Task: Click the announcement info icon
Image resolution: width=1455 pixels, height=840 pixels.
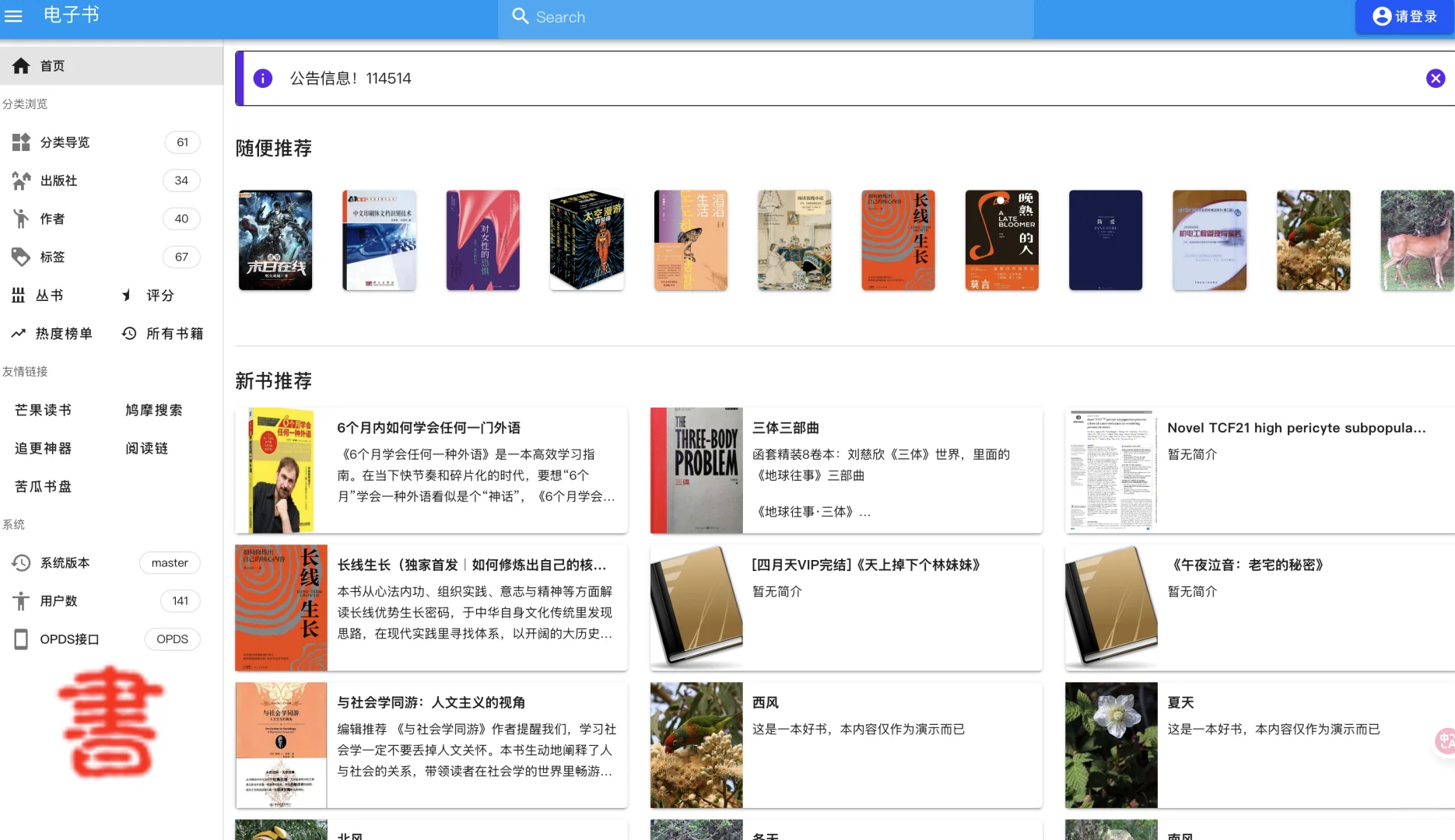Action: pyautogui.click(x=263, y=79)
